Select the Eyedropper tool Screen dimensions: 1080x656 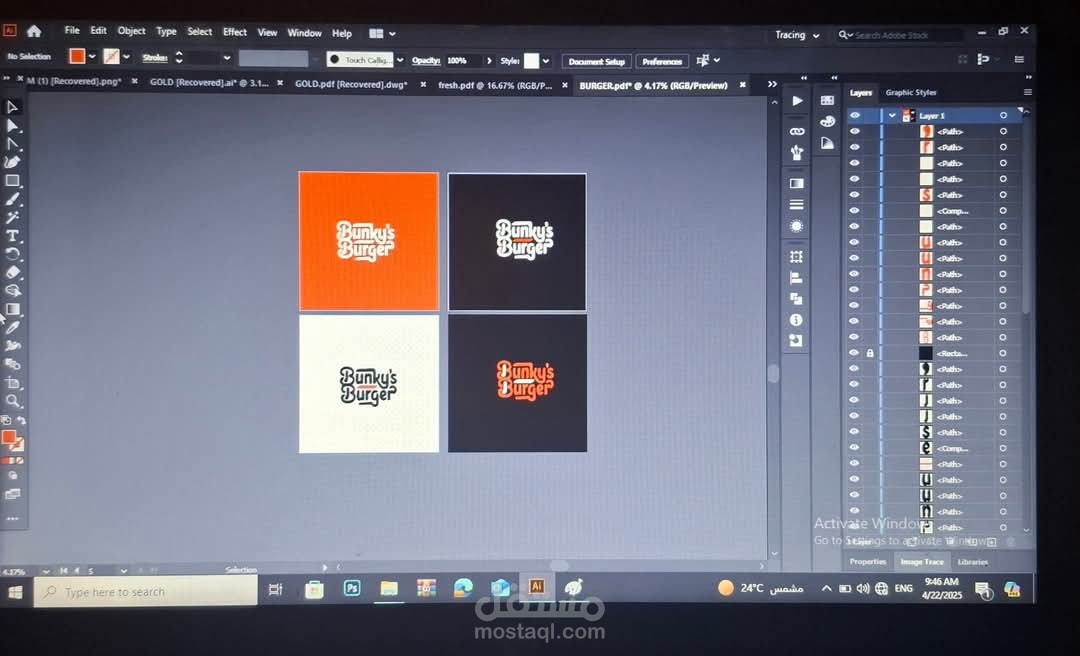12,327
